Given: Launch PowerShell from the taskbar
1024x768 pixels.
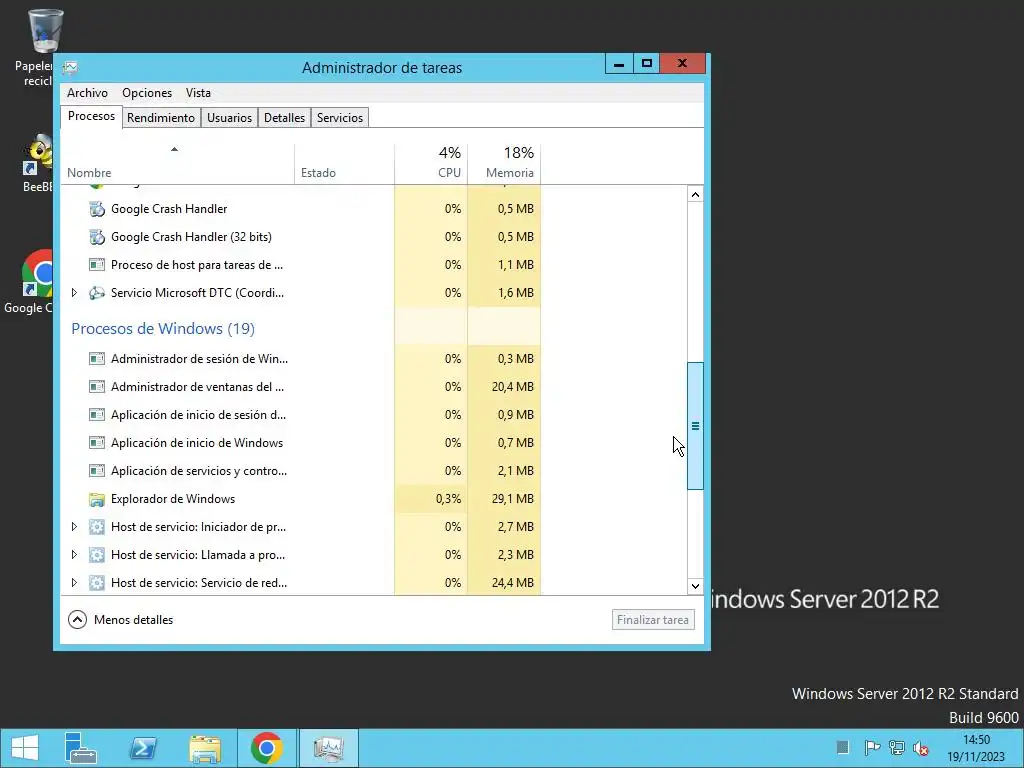Looking at the screenshot, I should (143, 748).
